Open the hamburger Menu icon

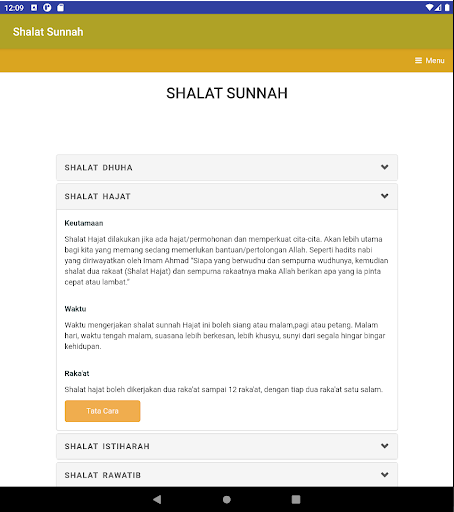[x=418, y=60]
